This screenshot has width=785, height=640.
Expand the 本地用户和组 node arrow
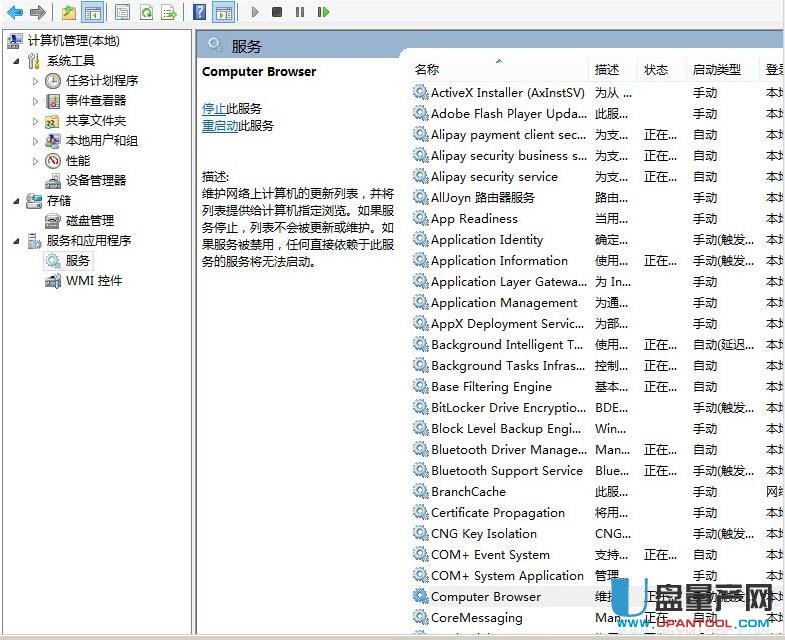pos(35,141)
